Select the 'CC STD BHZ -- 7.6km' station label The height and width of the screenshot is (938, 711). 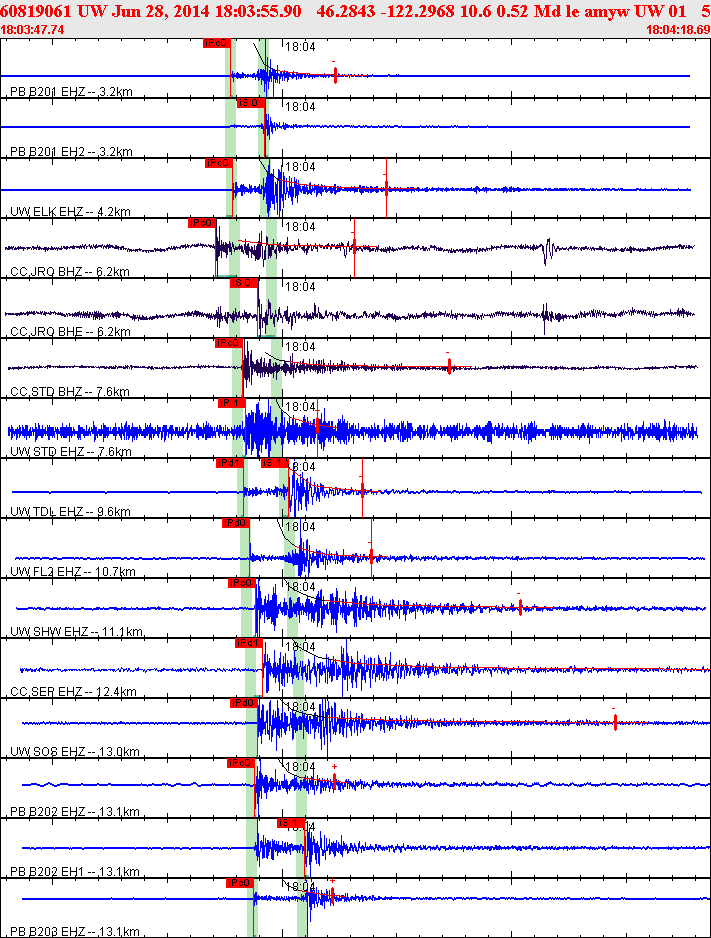(x=70, y=392)
